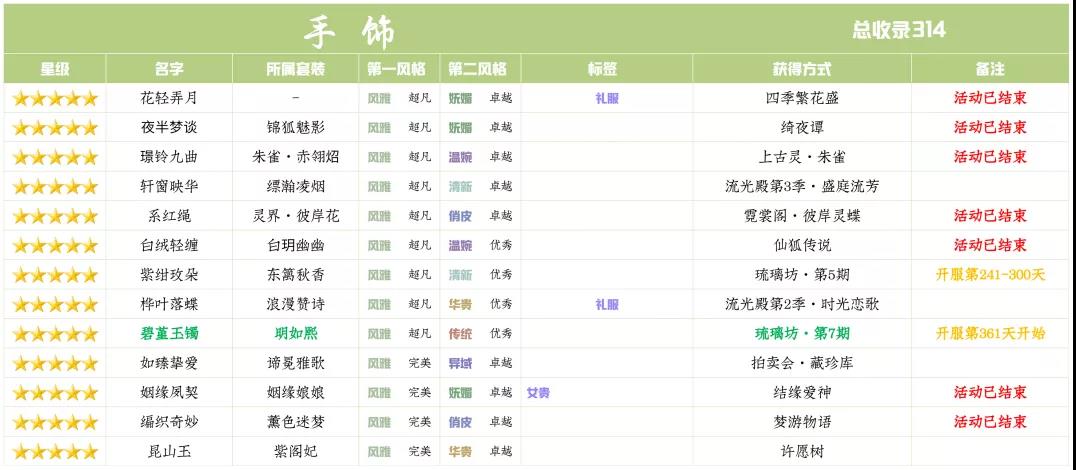The height and width of the screenshot is (470, 1076).
Task: Select the 第二风格 column header
Action: coord(478,69)
